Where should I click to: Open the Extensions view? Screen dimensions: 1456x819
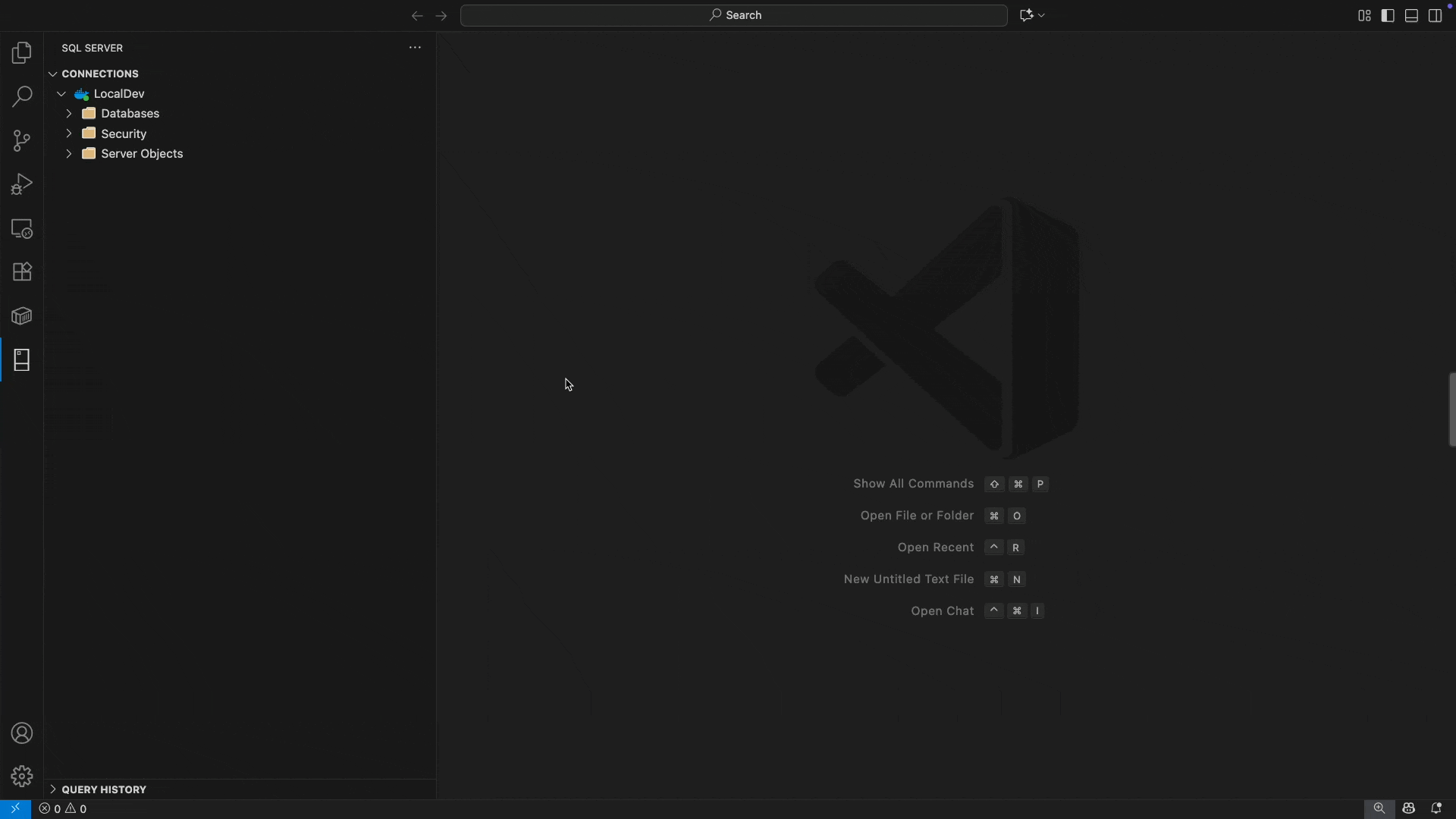coord(22,272)
